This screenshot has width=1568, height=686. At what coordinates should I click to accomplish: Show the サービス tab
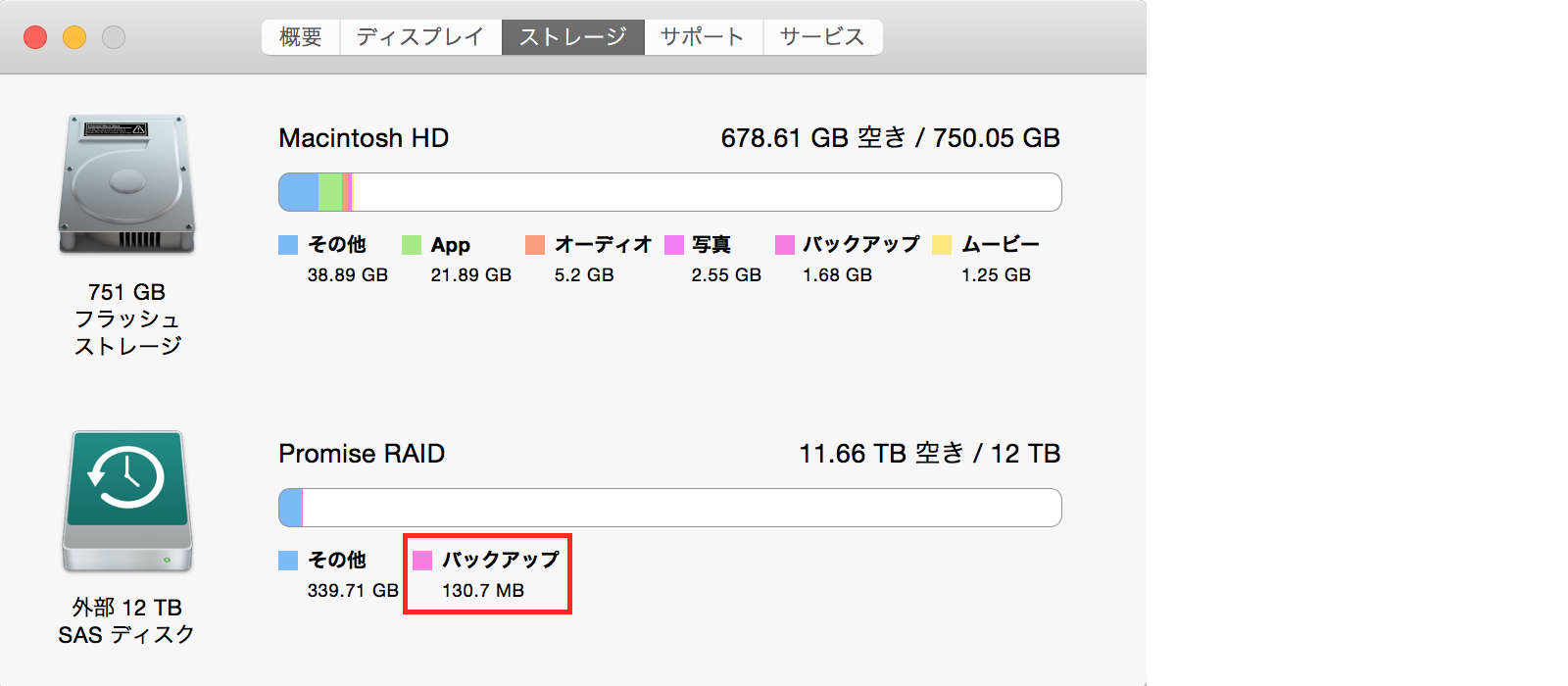[822, 37]
